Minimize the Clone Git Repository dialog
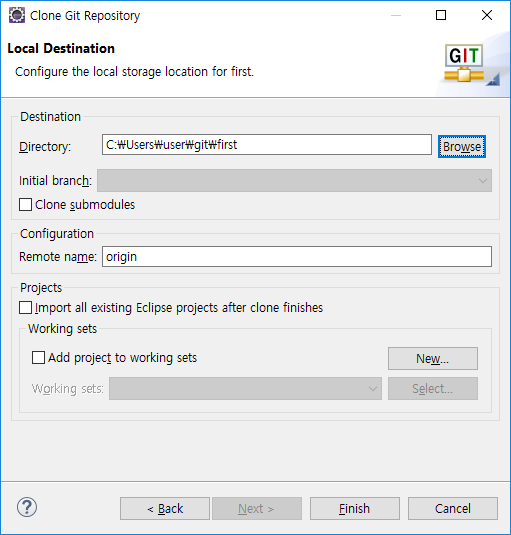 [x=396, y=15]
